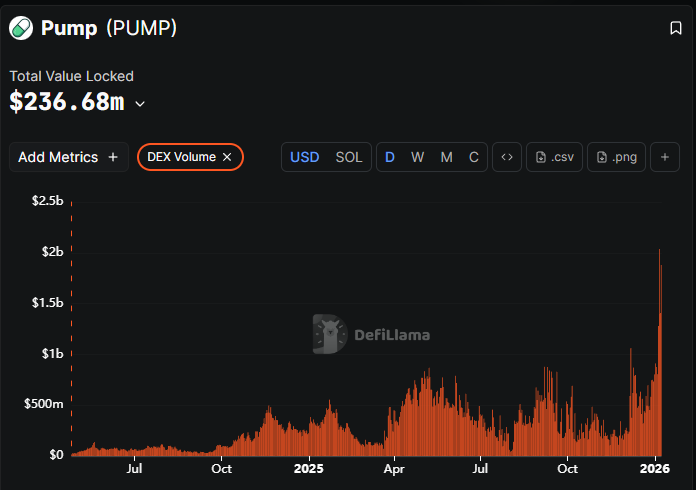
Task: Click the Pump pill logo icon
Action: click(x=21, y=28)
